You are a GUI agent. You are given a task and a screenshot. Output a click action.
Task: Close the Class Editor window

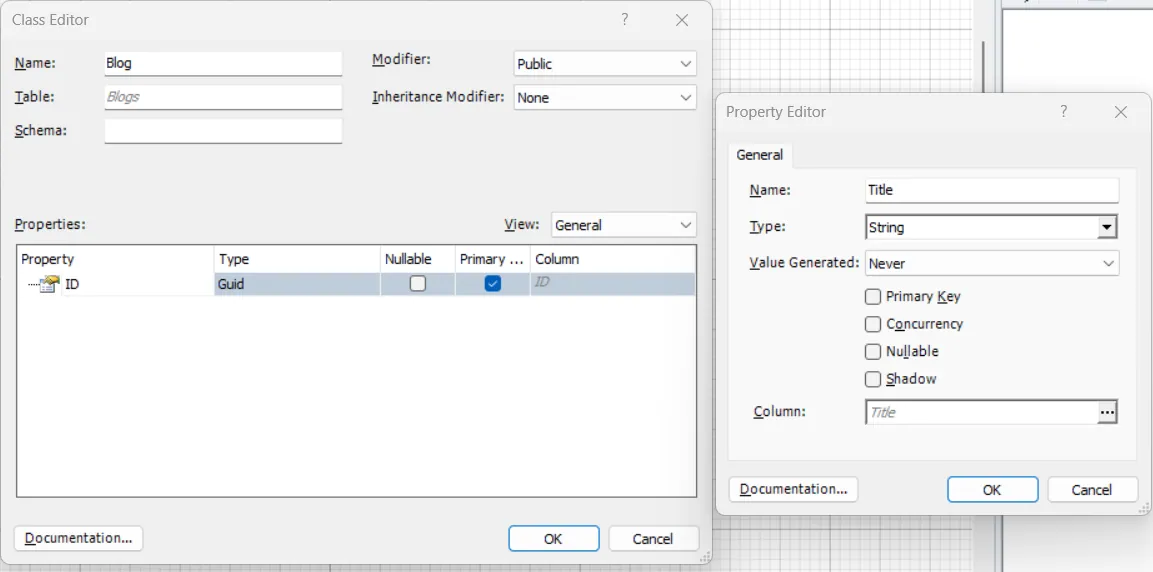[682, 21]
